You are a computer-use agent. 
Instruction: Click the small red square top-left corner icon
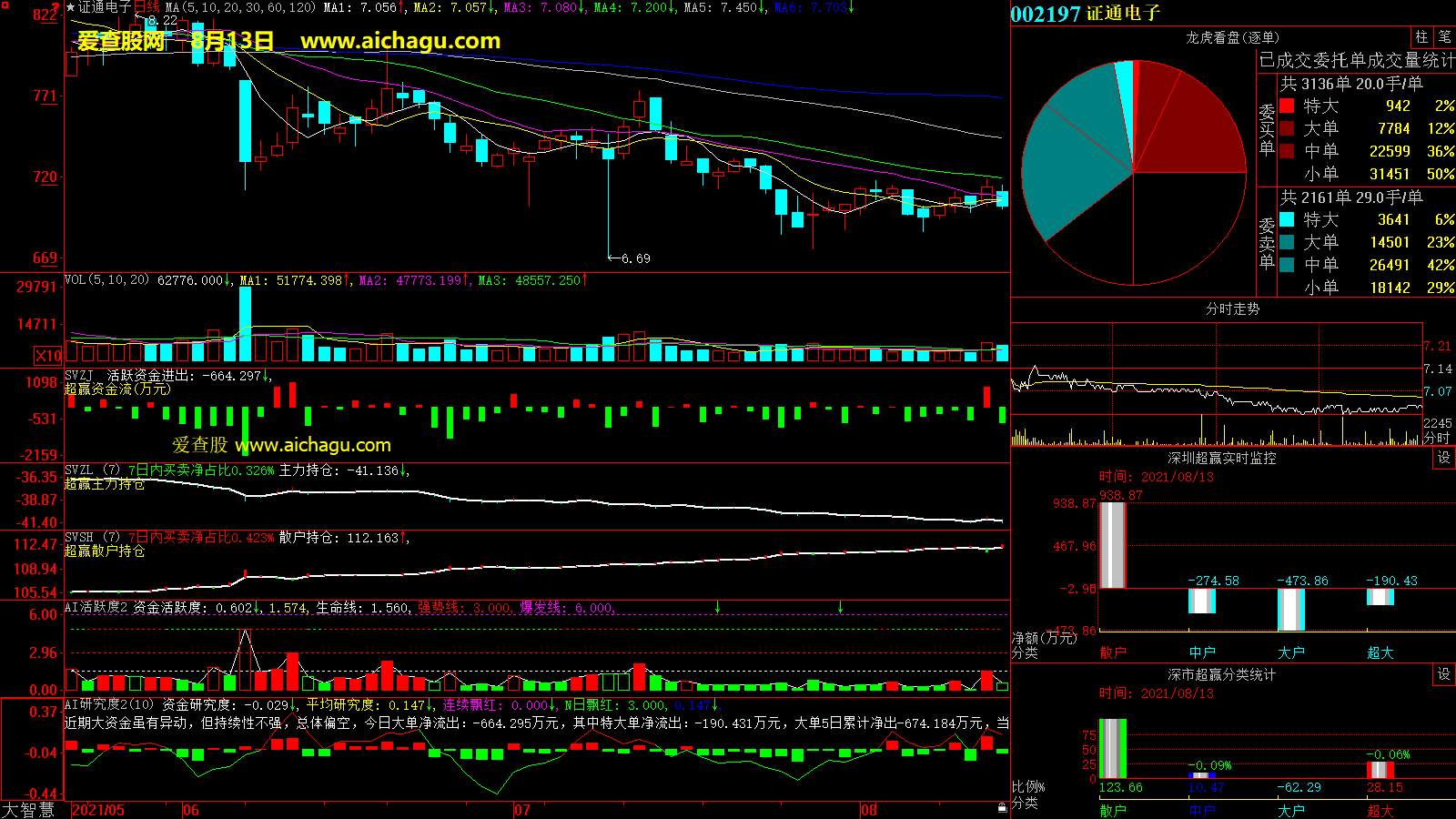[5, 6]
